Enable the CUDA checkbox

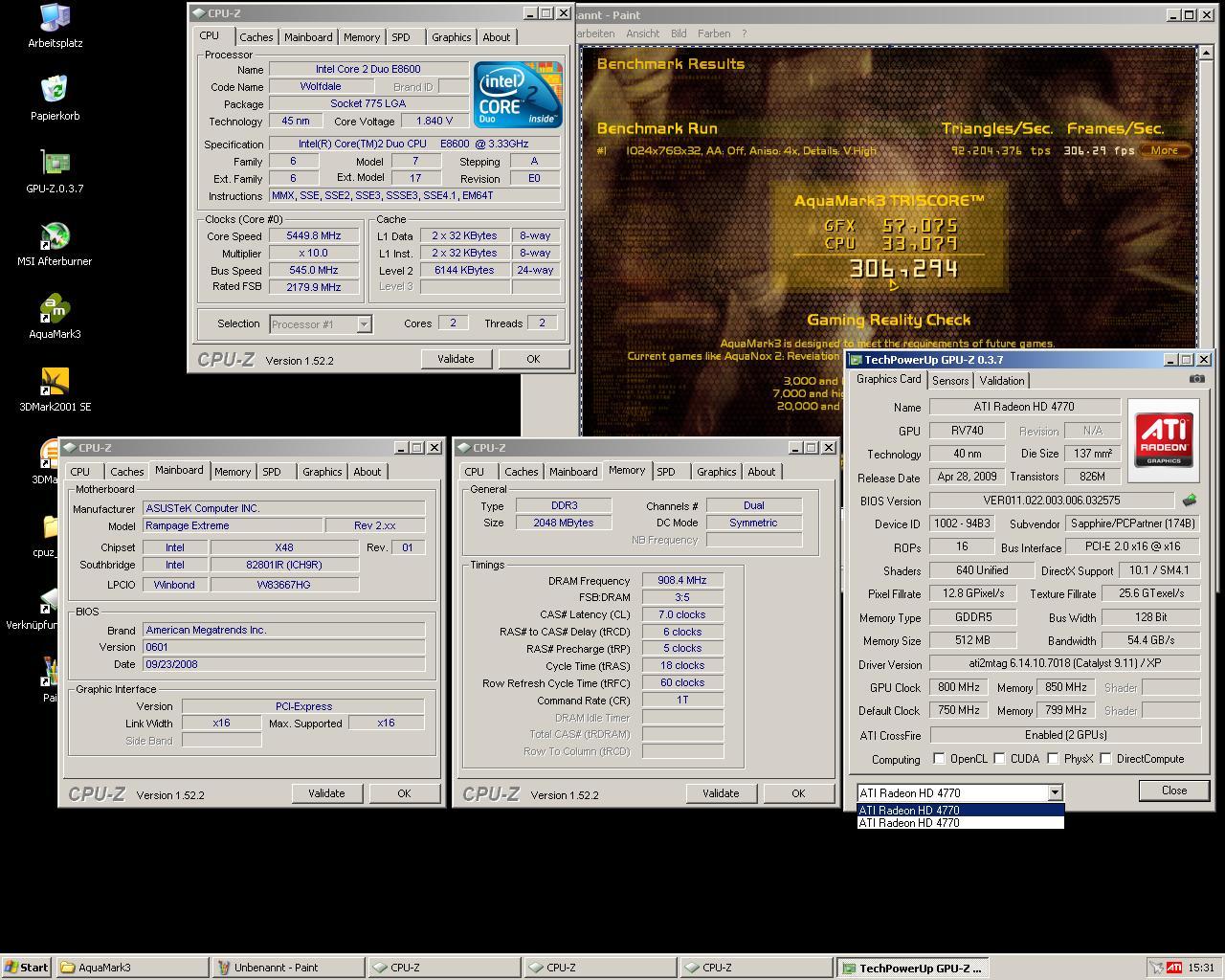tap(999, 759)
